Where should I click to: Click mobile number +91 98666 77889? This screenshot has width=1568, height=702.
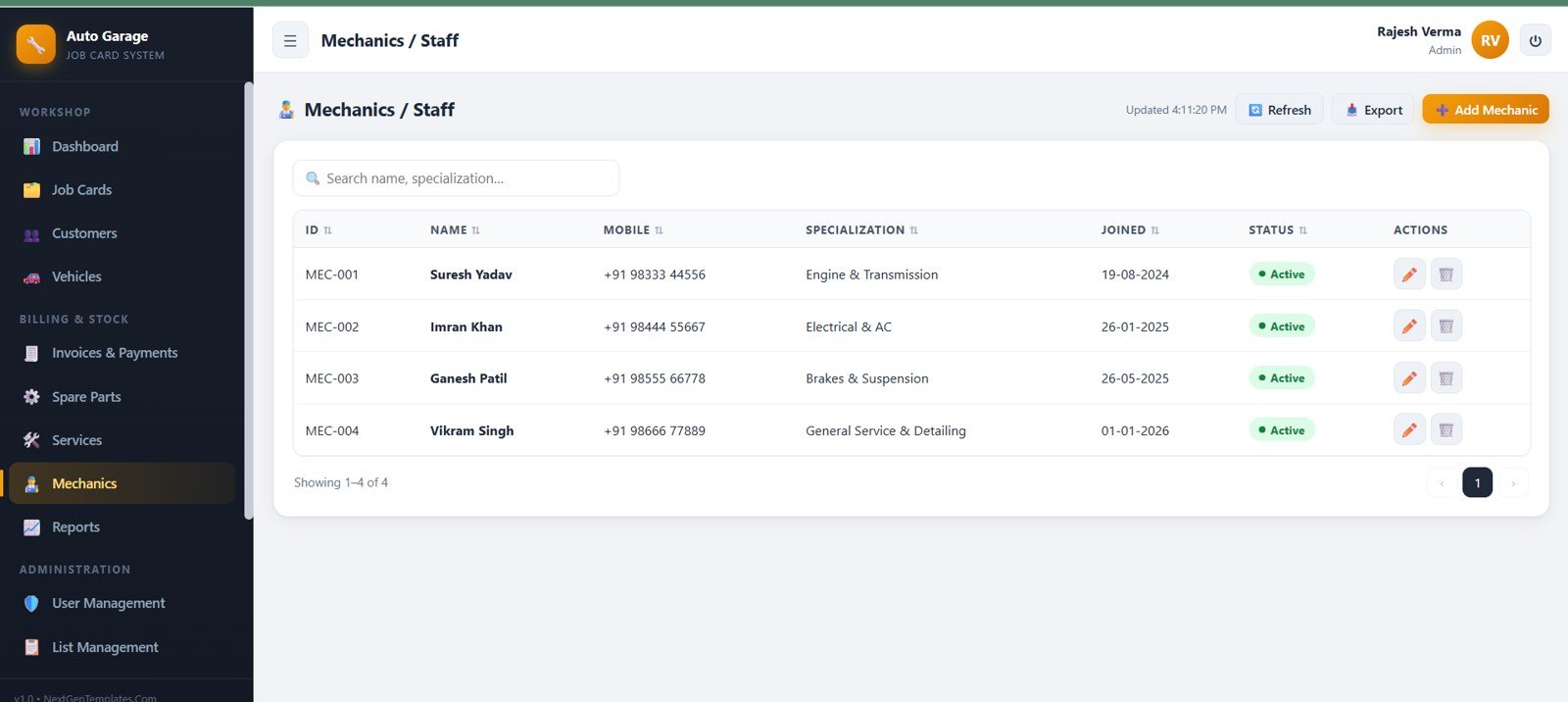coord(655,430)
